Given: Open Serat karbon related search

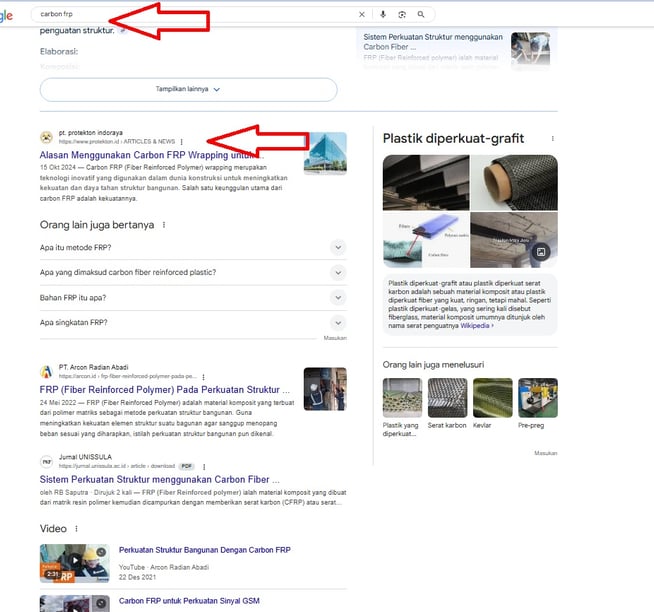Looking at the screenshot, I should 447,403.
